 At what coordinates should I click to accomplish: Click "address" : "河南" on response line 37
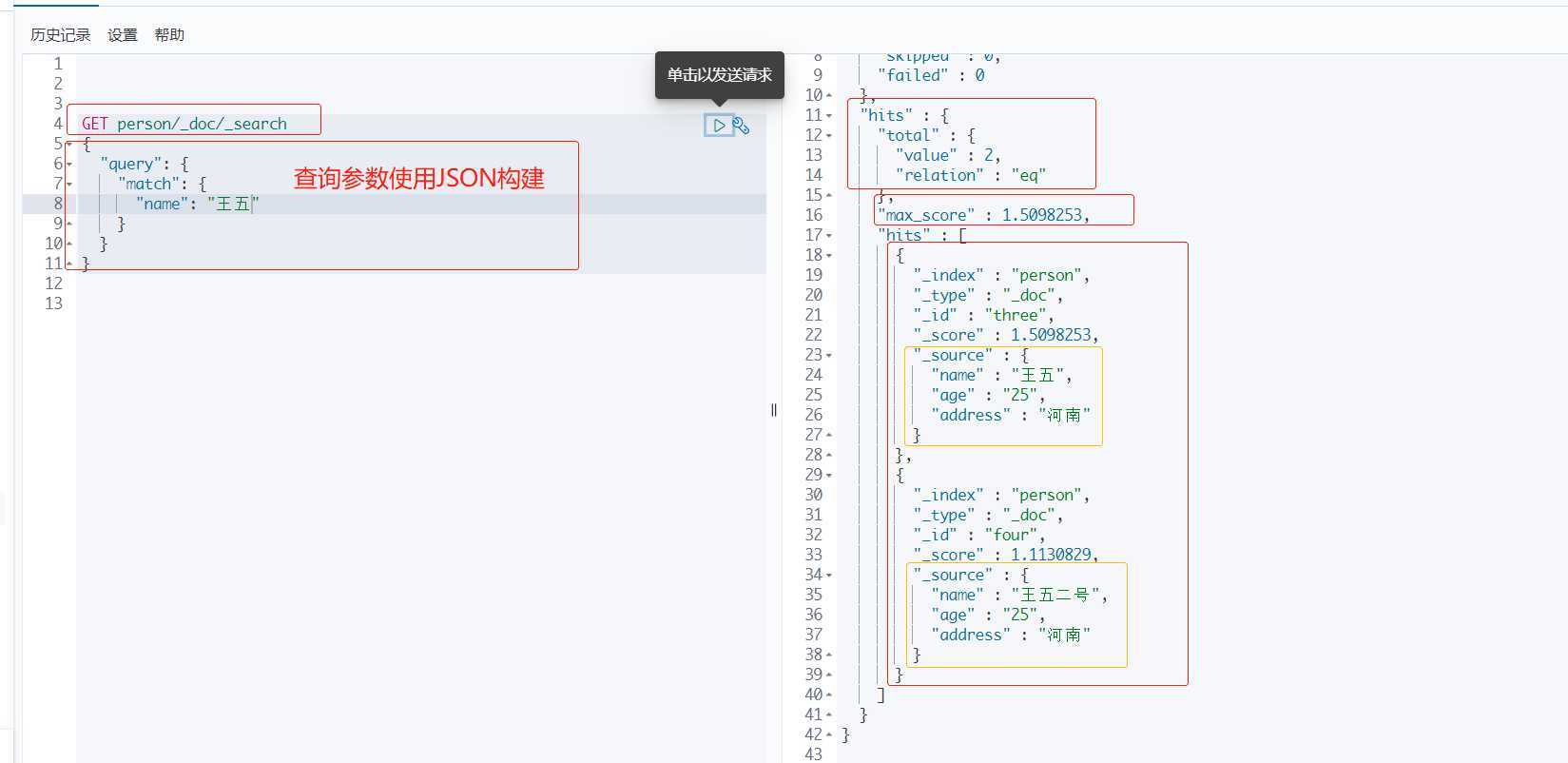coord(1011,635)
